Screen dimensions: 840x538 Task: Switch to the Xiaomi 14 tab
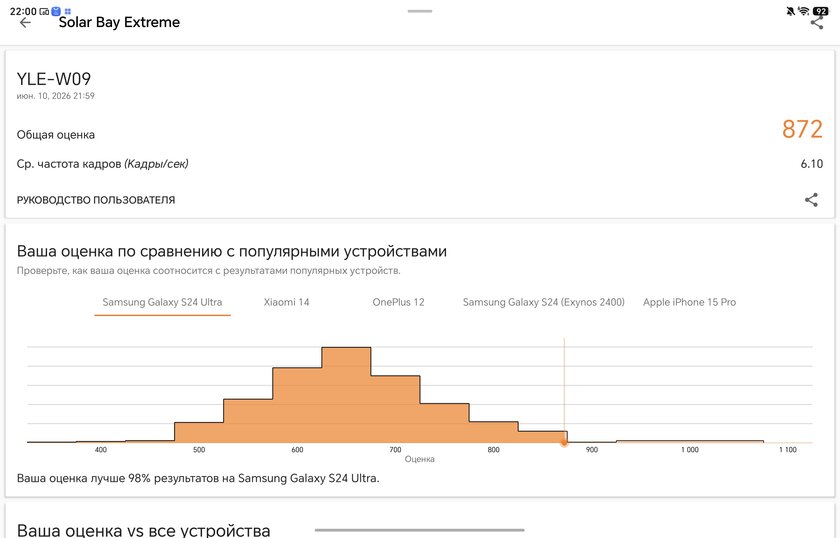click(287, 302)
